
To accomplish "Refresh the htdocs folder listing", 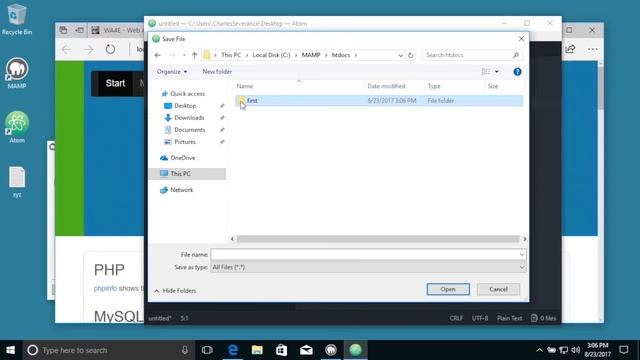I will (x=411, y=55).
